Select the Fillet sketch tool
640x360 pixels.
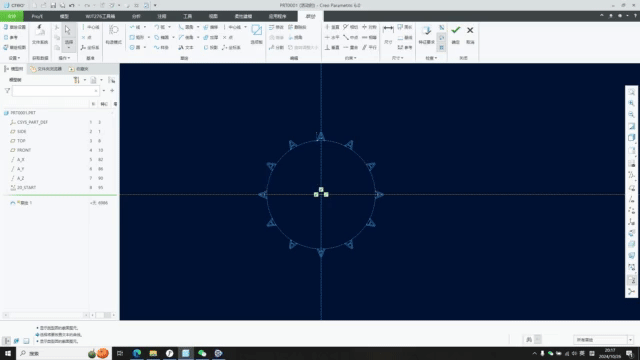point(186,27)
